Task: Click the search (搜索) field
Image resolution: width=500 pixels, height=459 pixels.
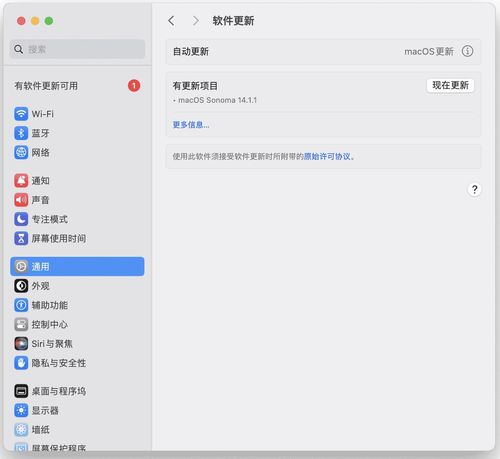Action: pyautogui.click(x=77, y=49)
